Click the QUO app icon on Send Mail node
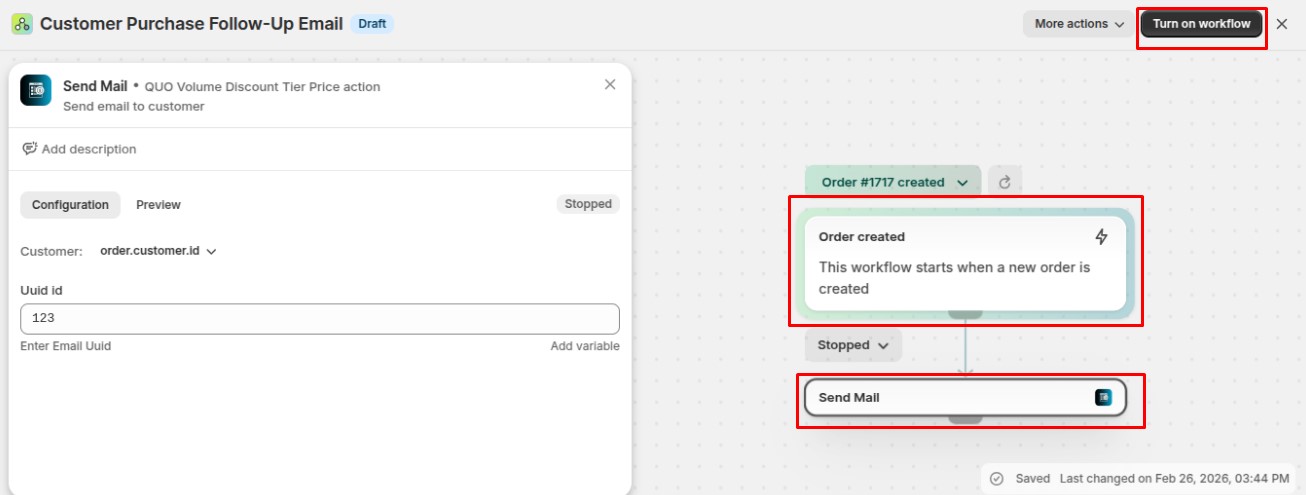 point(1103,398)
